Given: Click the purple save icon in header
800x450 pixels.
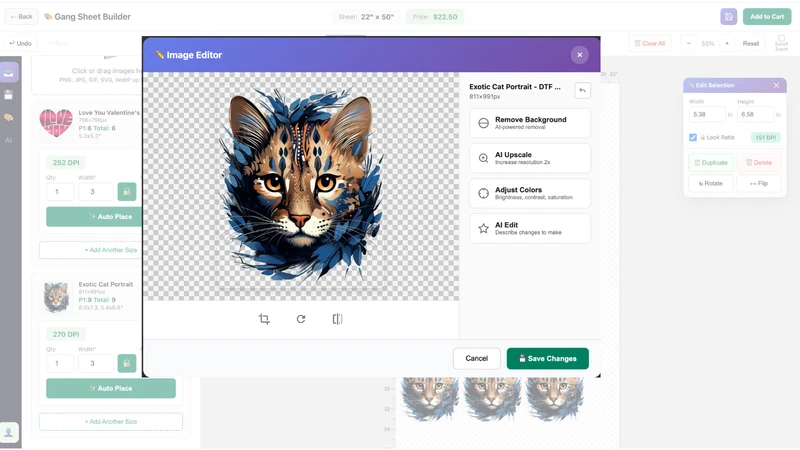Looking at the screenshot, I should click(x=729, y=17).
